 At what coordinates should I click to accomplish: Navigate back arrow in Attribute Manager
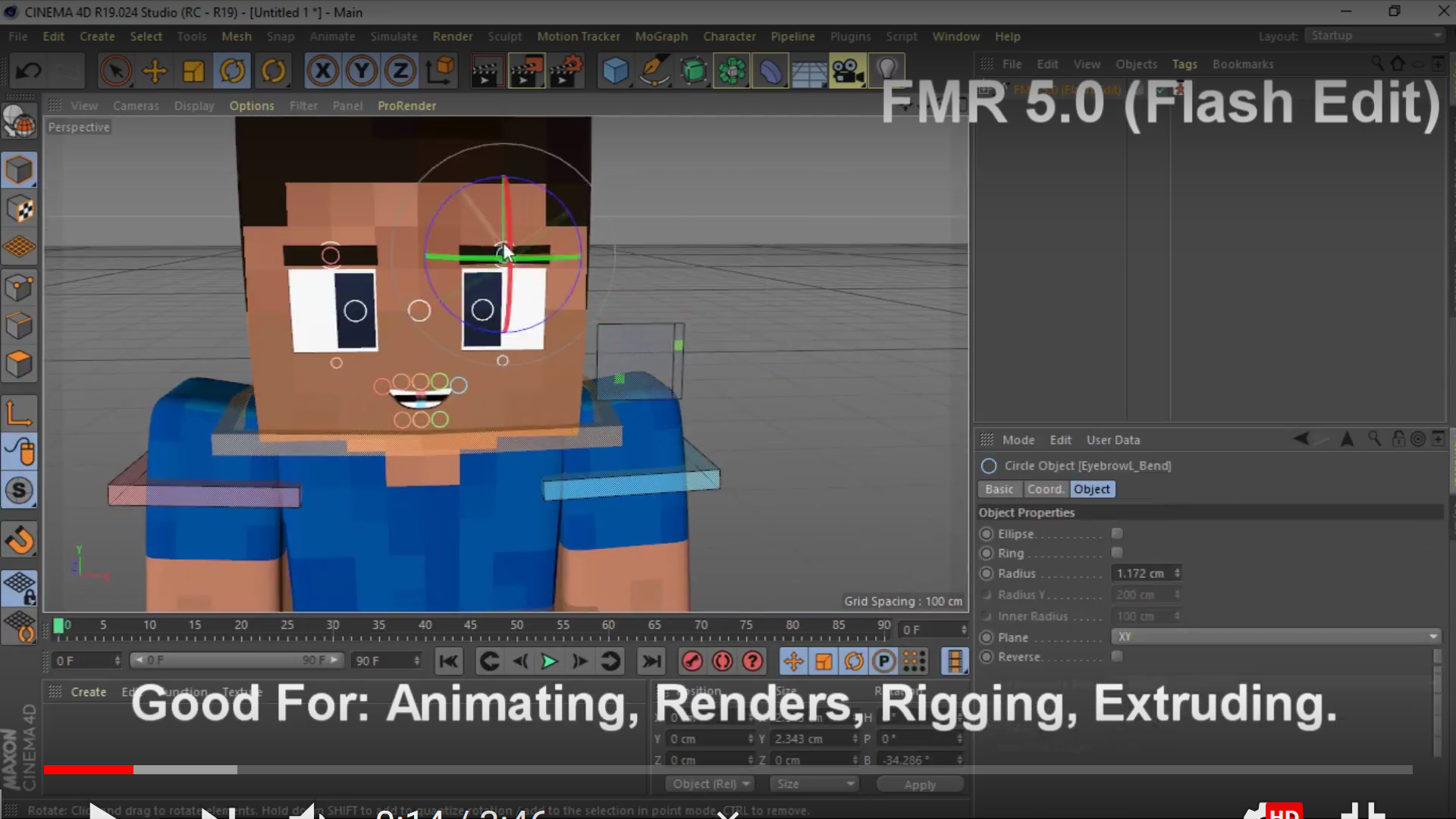click(x=1301, y=439)
